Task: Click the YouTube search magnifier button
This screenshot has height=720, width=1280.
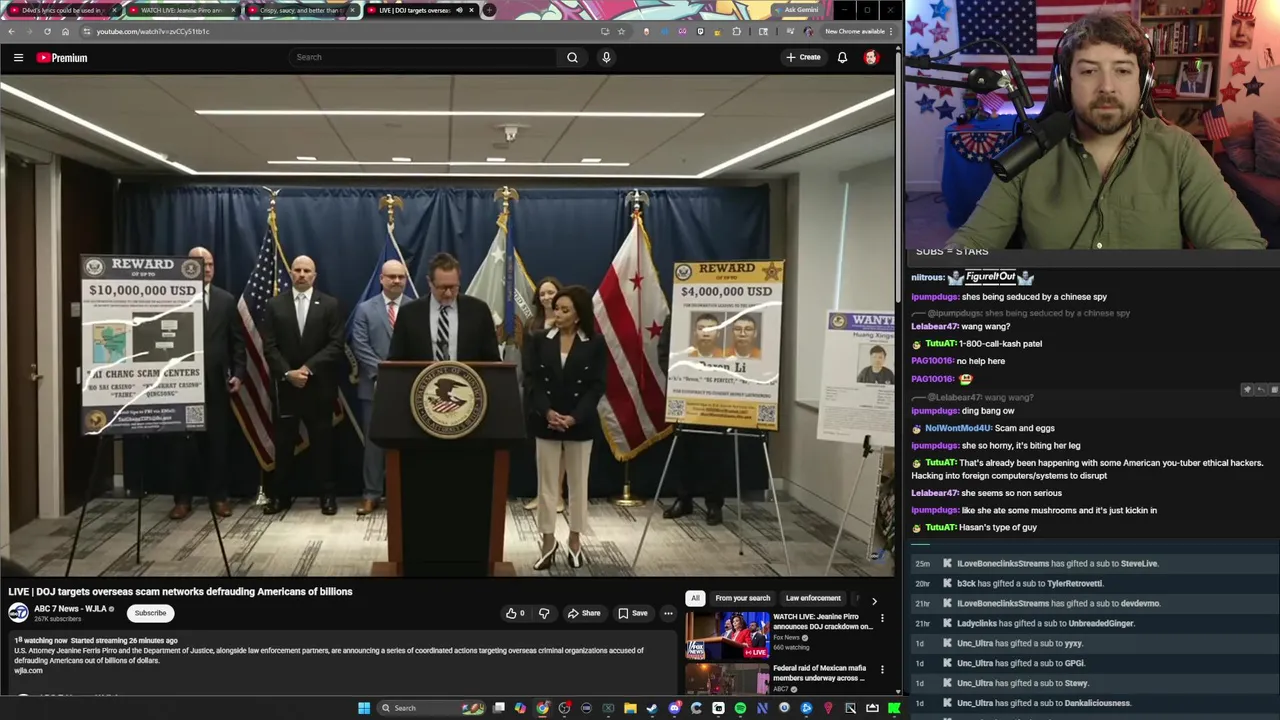Action: (x=572, y=58)
